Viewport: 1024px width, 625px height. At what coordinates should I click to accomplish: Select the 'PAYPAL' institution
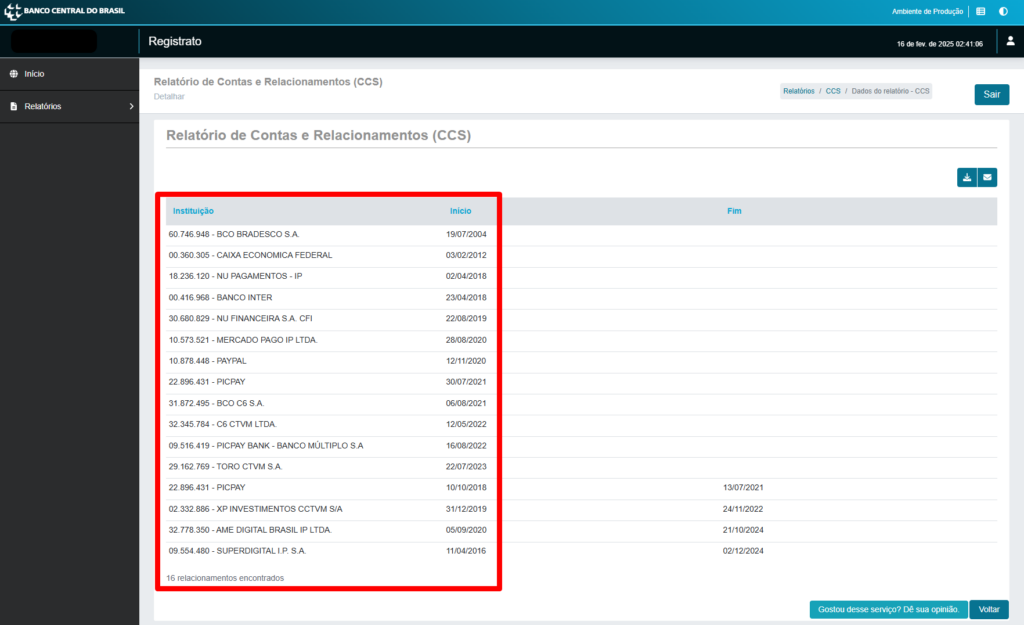pyautogui.click(x=208, y=361)
